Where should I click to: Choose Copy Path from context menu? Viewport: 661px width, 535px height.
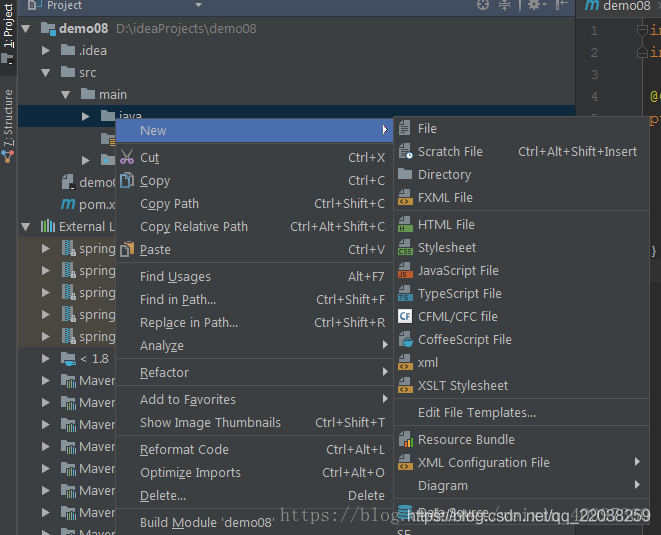click(254, 204)
